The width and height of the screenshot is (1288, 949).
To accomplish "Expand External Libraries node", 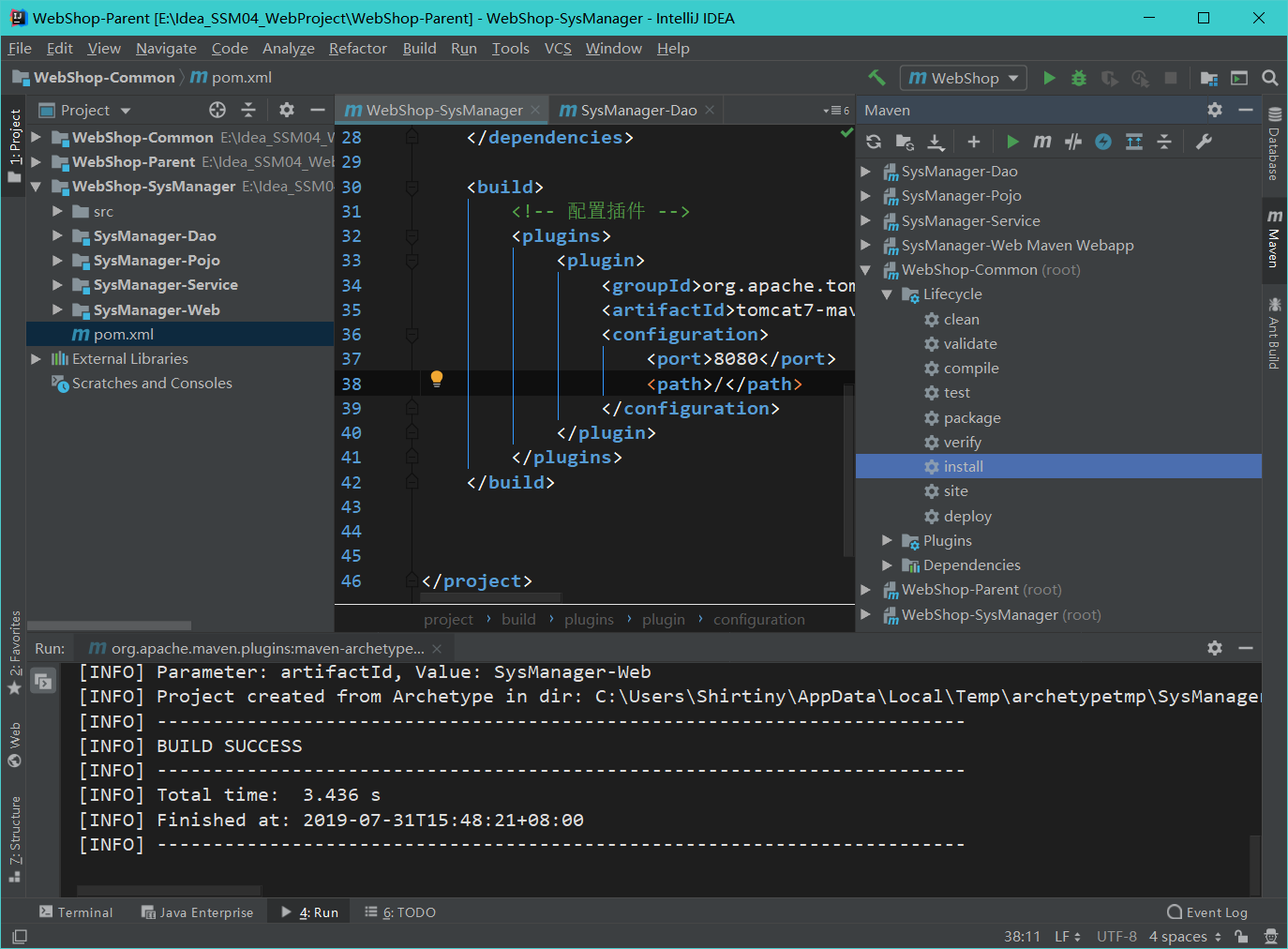I will point(37,358).
